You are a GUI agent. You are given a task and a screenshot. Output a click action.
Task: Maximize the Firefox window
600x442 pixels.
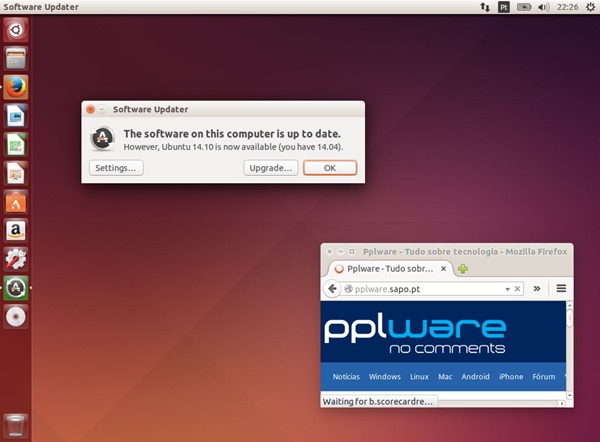point(352,252)
